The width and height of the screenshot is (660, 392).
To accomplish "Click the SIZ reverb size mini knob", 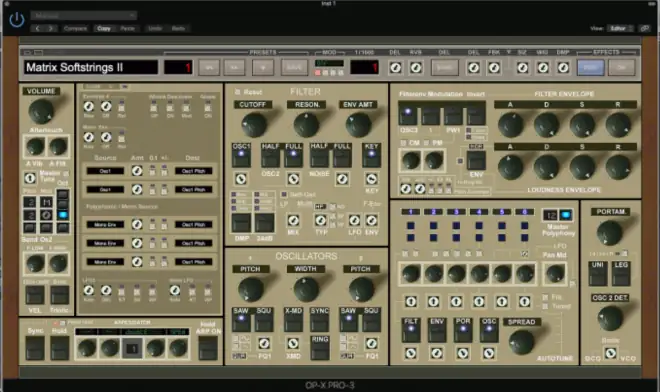I will pos(522,67).
